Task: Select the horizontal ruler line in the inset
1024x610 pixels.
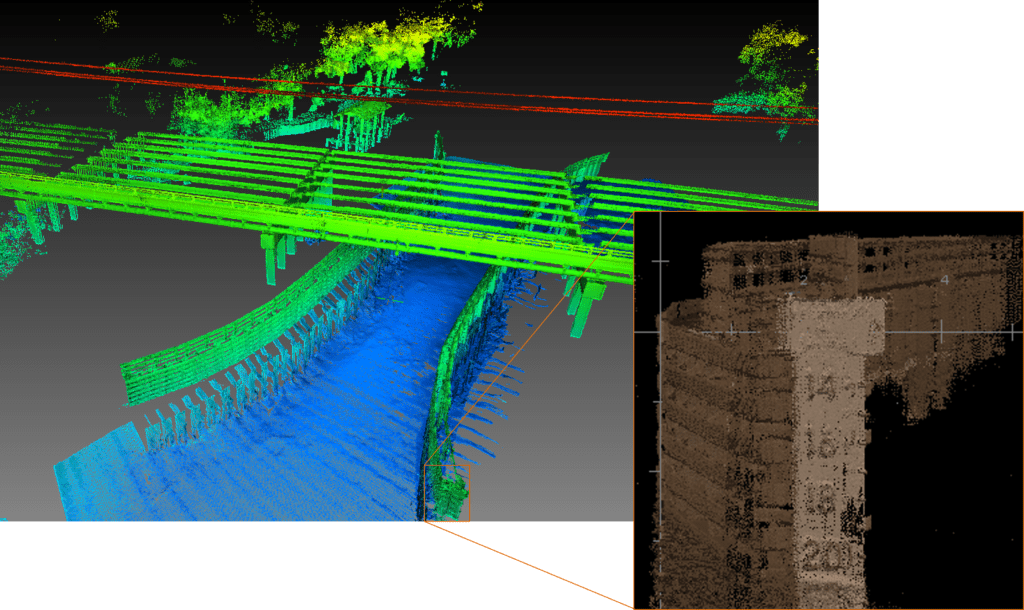Action: (899, 331)
